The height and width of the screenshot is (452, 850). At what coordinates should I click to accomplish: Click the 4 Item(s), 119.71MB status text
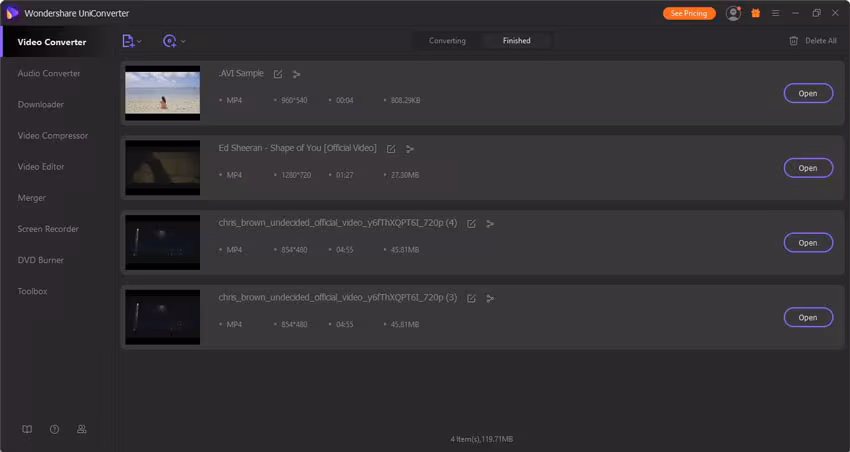481,439
